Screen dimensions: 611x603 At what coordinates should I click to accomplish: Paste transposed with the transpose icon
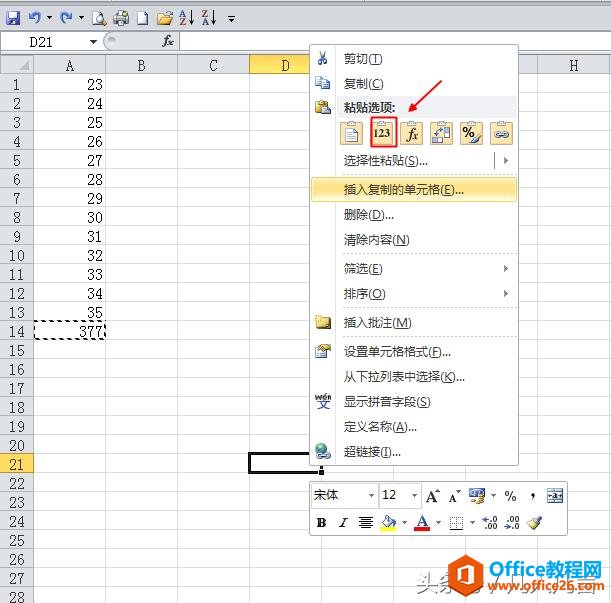coord(441,133)
